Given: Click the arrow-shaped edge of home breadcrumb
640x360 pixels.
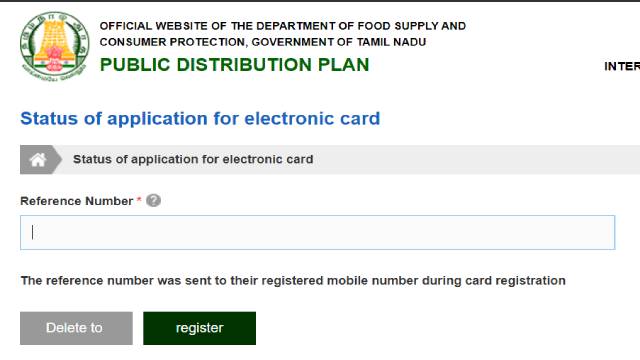Looking at the screenshot, I should pyautogui.click(x=57, y=160).
